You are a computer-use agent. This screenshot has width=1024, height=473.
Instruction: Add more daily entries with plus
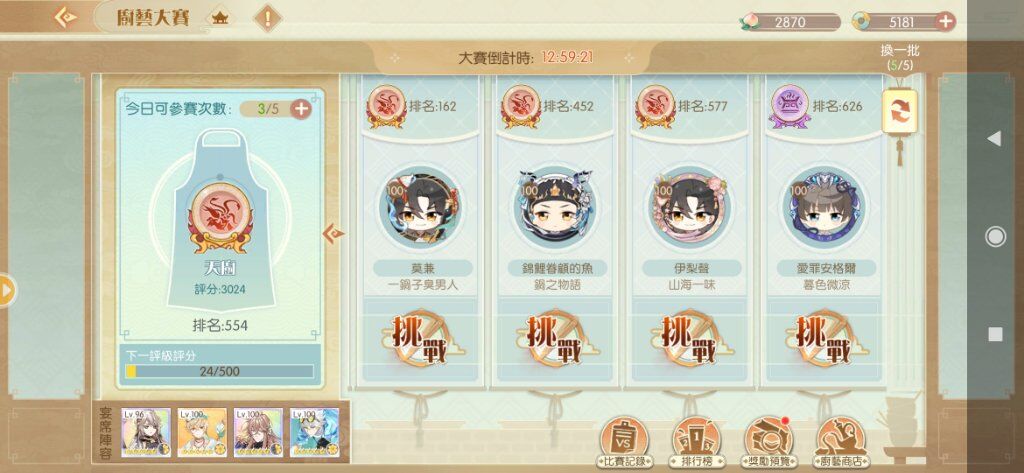pyautogui.click(x=300, y=109)
